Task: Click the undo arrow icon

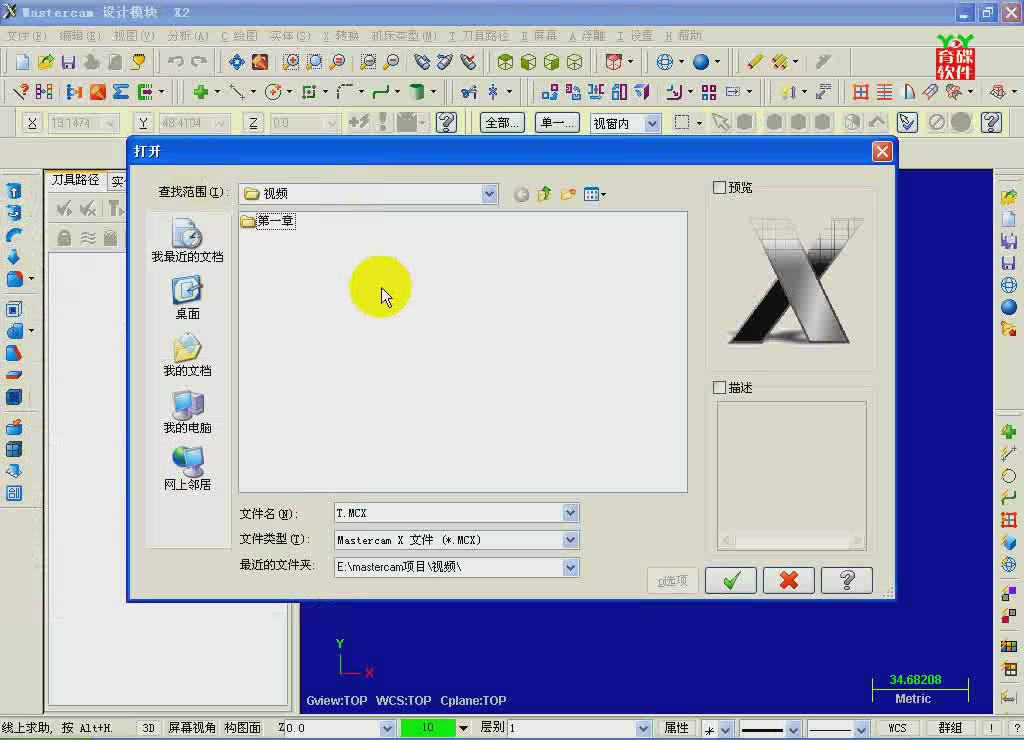Action: (x=175, y=62)
